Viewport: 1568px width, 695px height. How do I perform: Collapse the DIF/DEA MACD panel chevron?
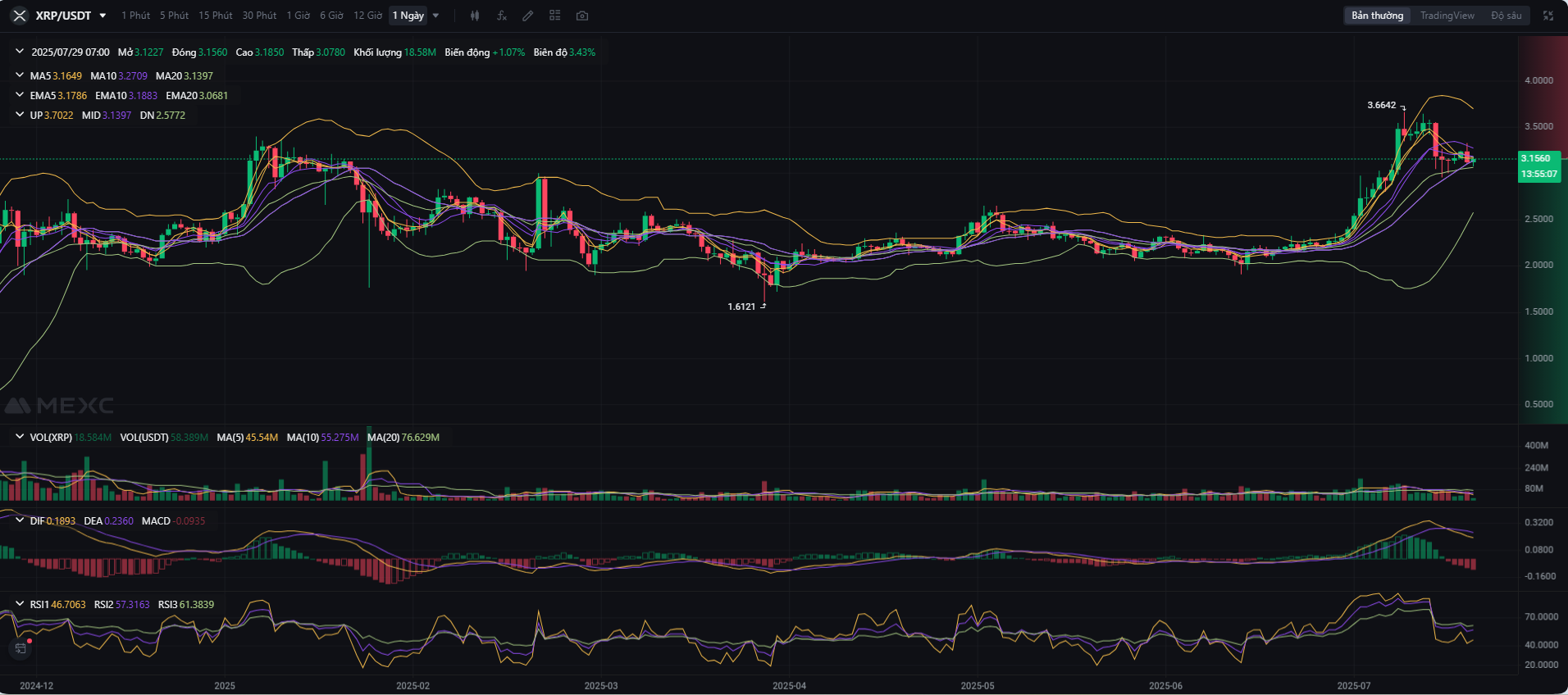tap(20, 520)
